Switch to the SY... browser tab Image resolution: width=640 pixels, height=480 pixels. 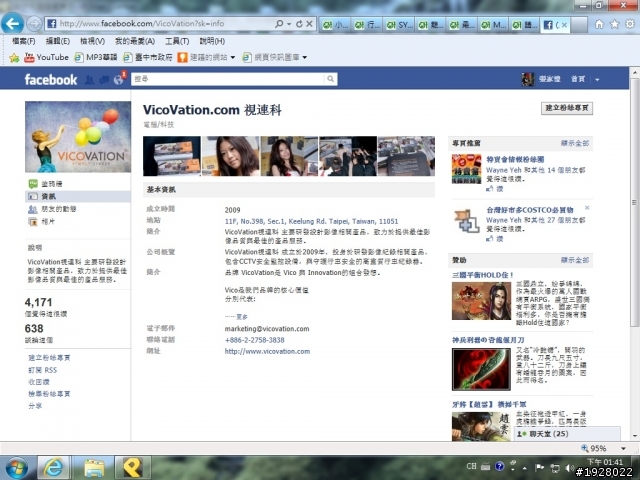pyautogui.click(x=399, y=25)
